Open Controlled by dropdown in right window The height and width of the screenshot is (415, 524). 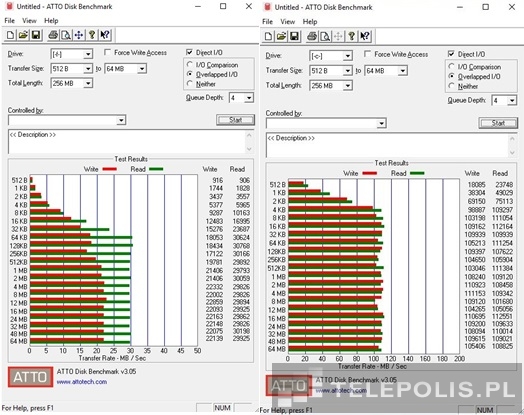(x=381, y=123)
